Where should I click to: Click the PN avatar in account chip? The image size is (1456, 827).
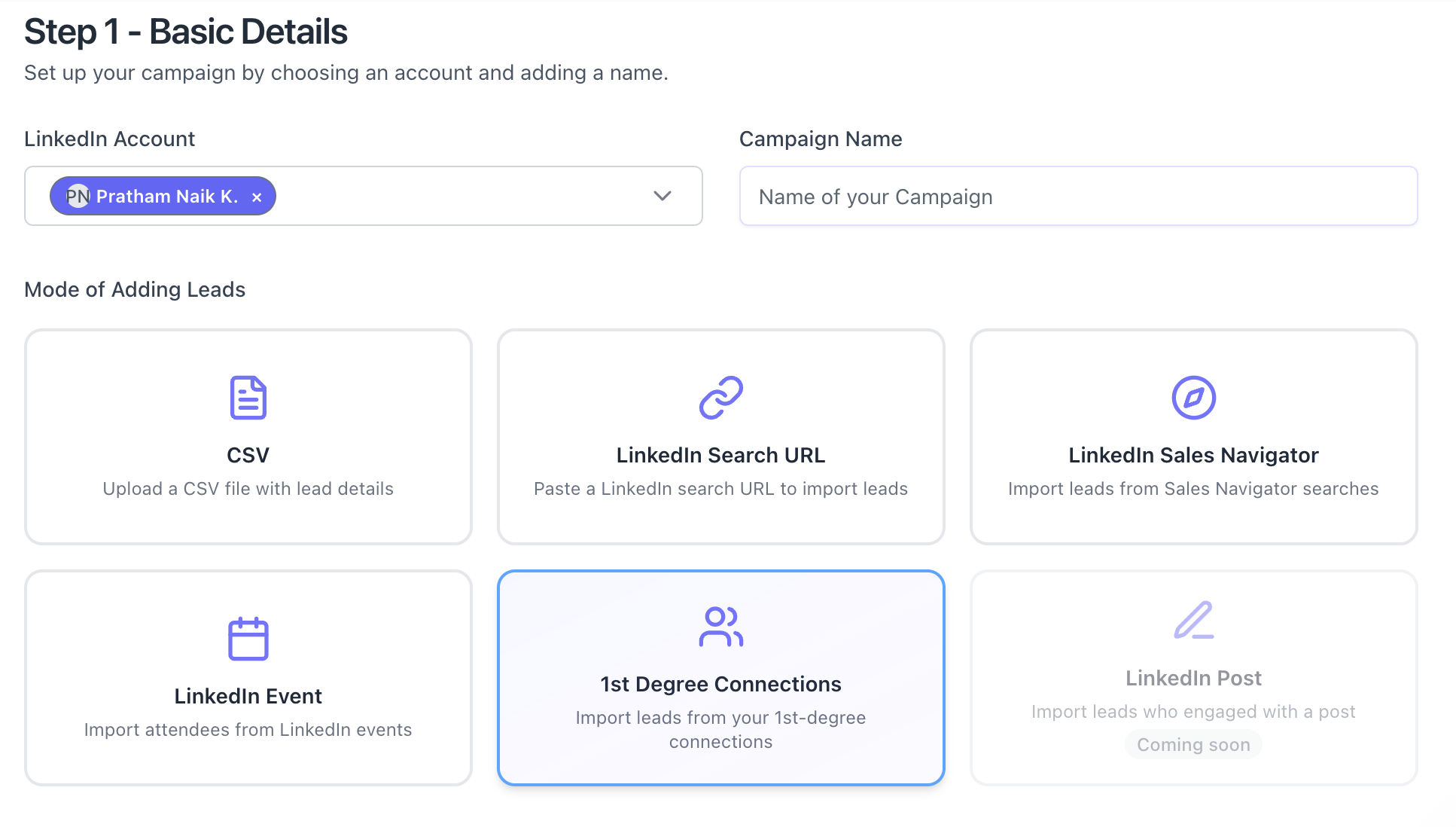coord(78,197)
